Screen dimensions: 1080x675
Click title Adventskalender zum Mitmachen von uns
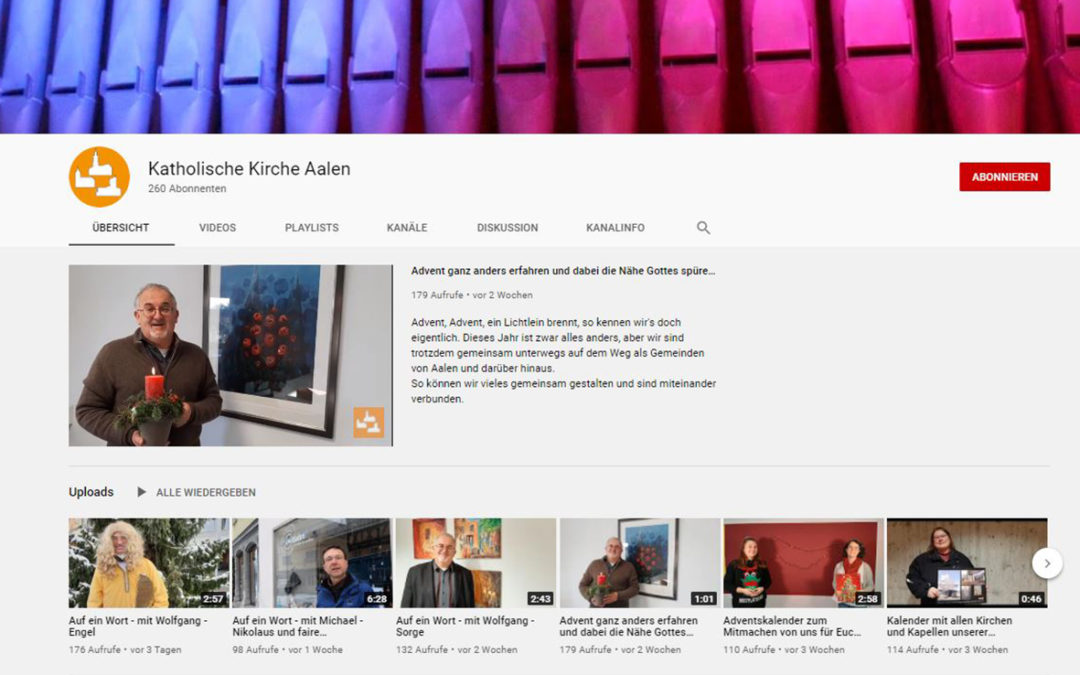tap(792, 626)
